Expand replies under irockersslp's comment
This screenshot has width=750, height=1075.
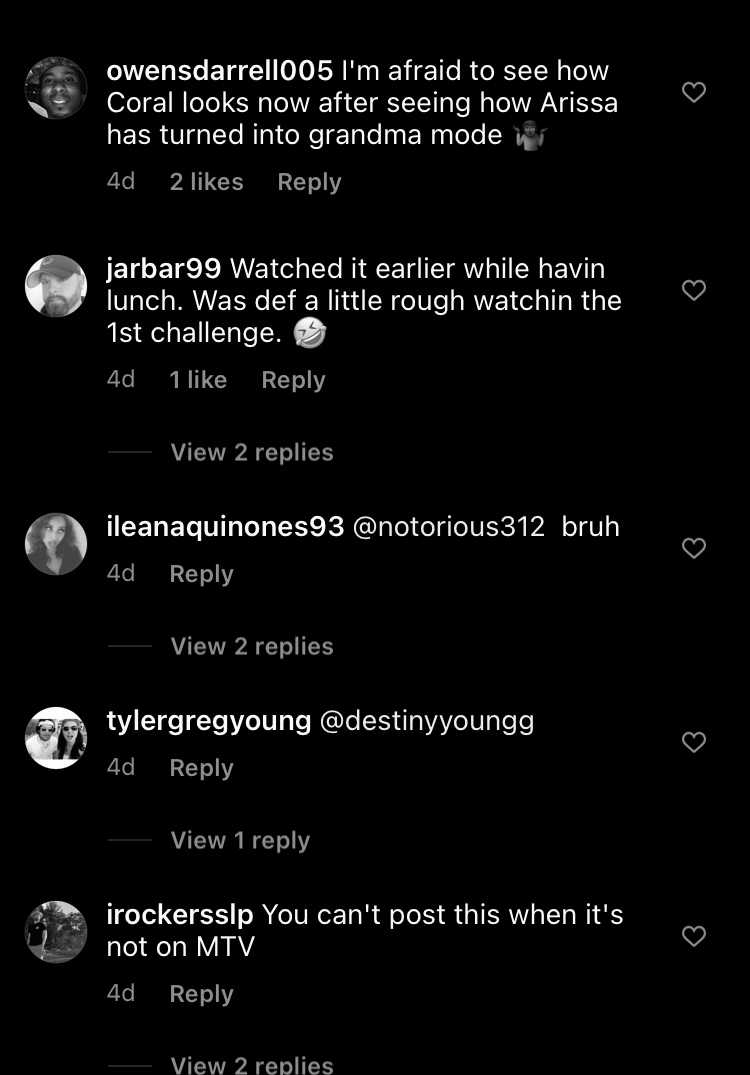[252, 1064]
